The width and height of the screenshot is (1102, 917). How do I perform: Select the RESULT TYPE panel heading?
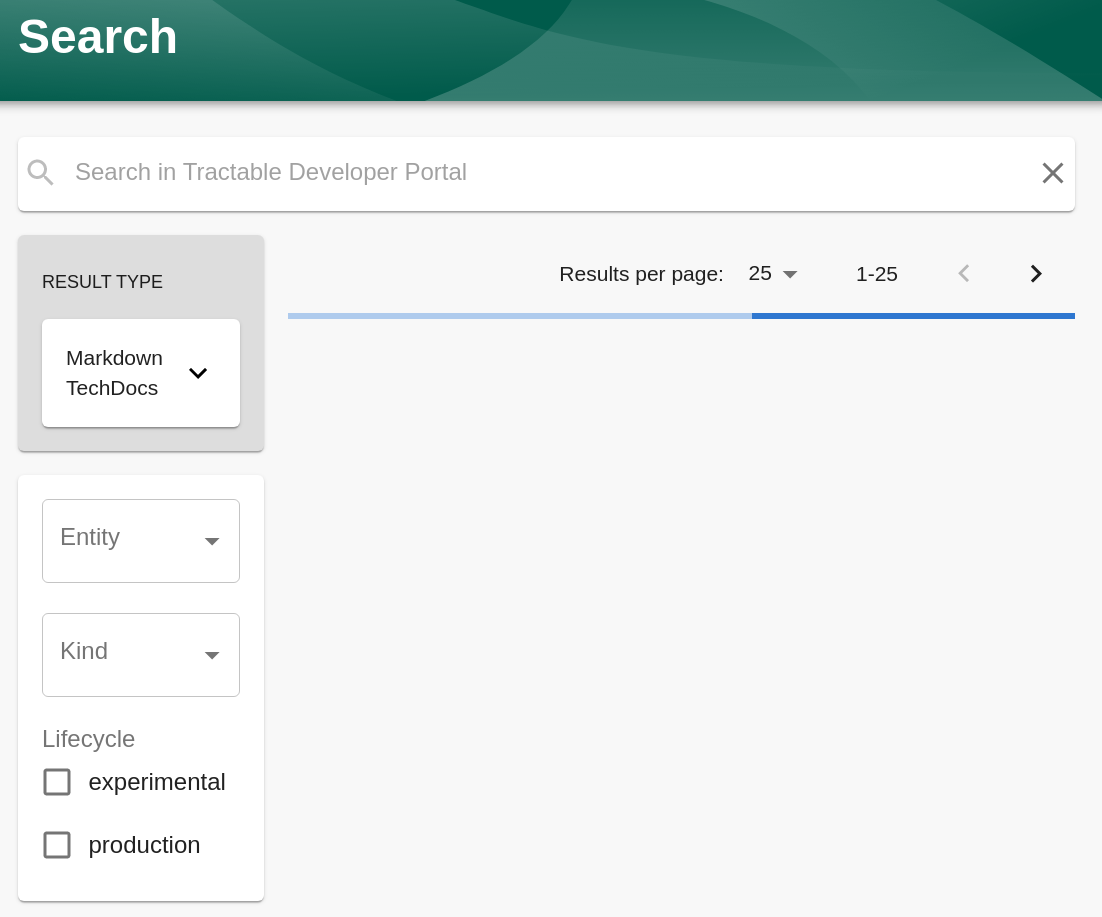click(x=102, y=282)
